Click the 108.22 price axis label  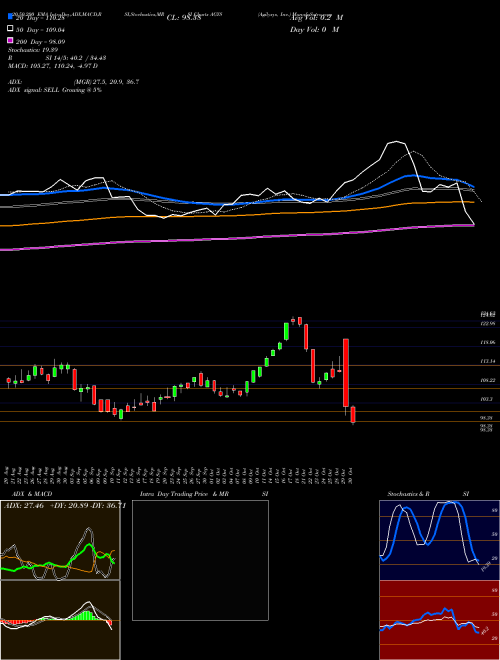[488, 380]
